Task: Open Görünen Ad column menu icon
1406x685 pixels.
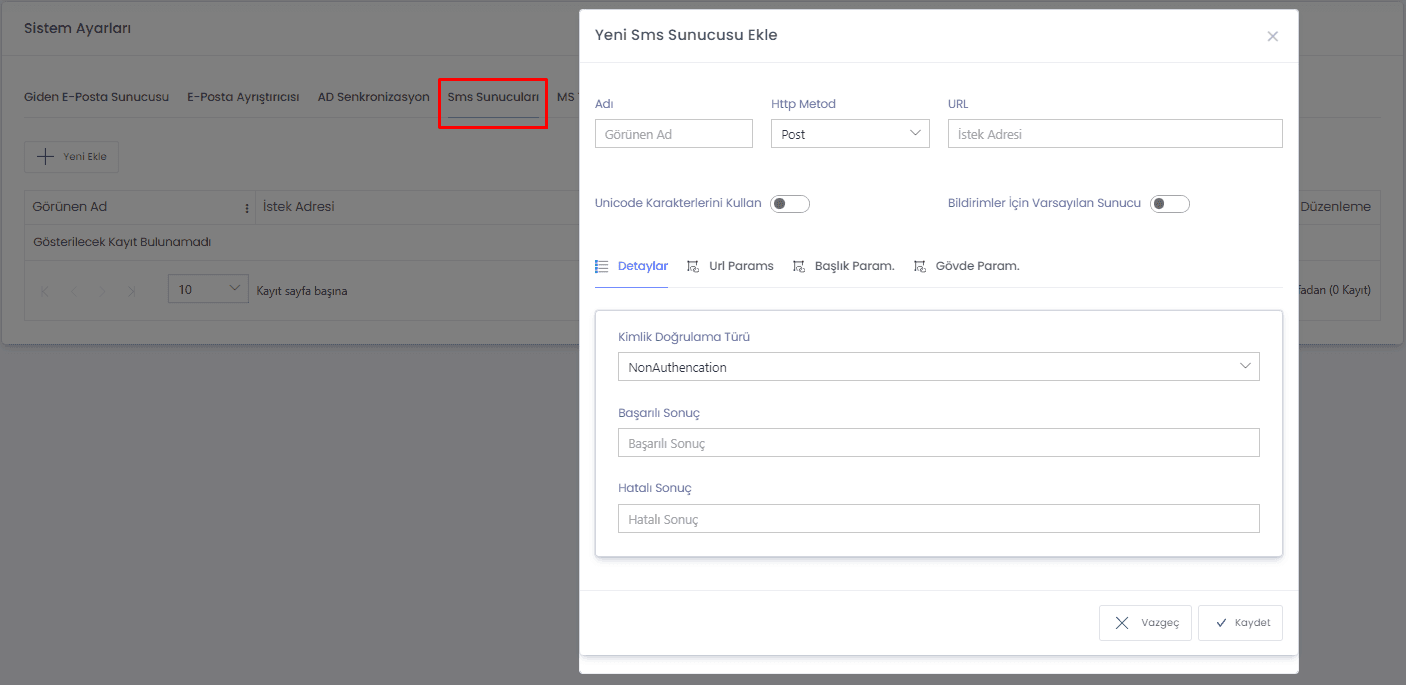Action: tap(247, 208)
